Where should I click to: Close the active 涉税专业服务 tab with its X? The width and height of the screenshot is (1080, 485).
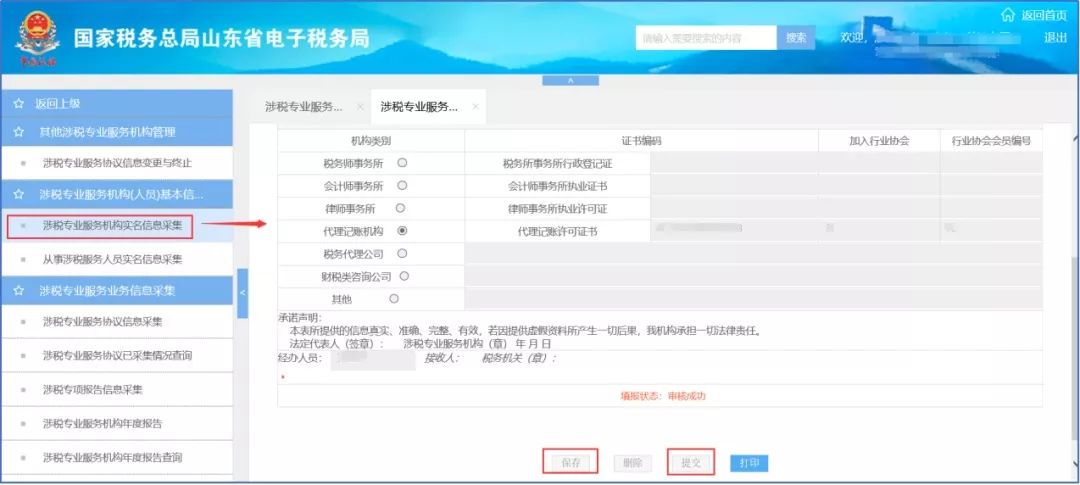(x=475, y=107)
